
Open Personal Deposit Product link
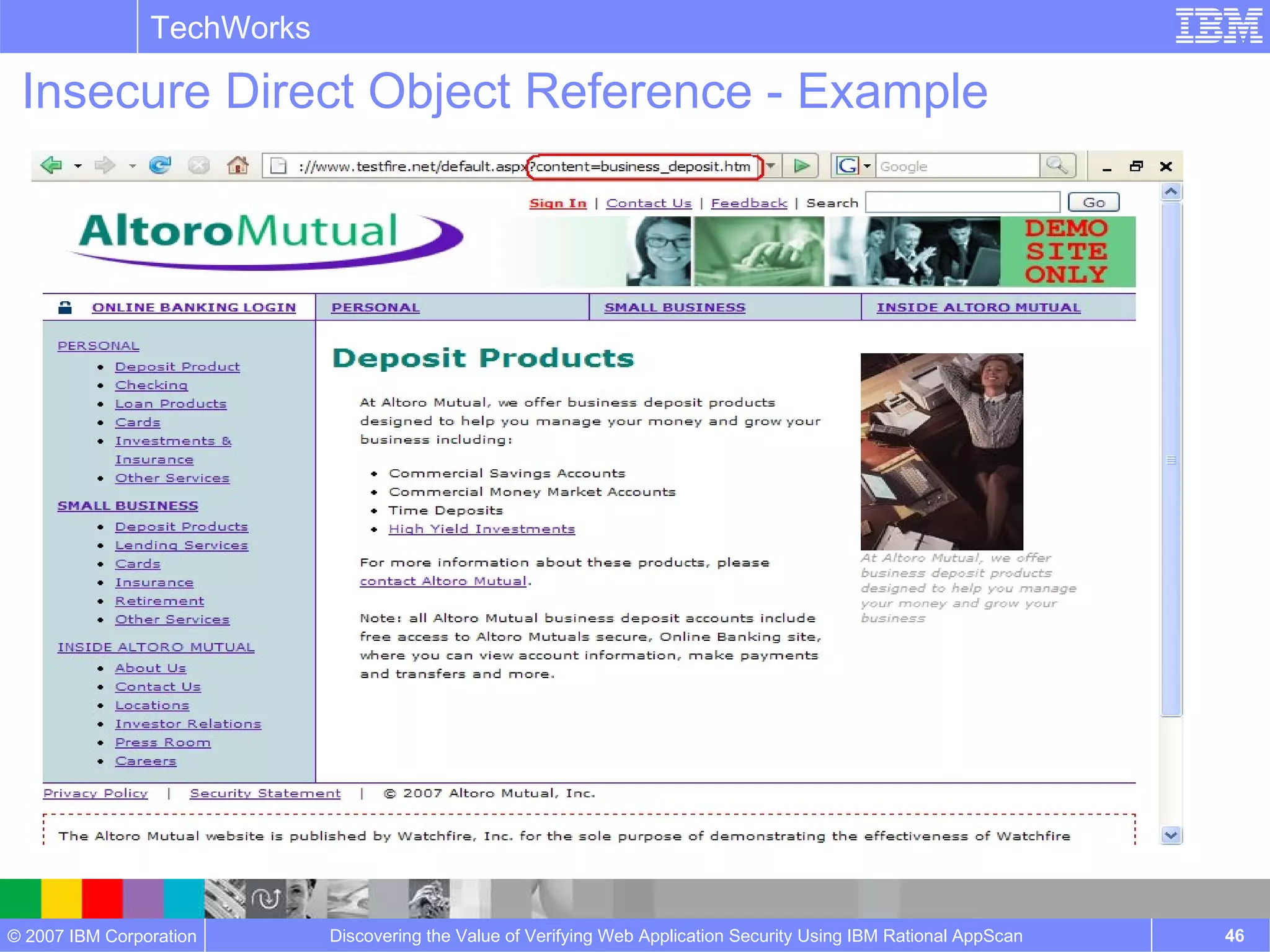177,367
